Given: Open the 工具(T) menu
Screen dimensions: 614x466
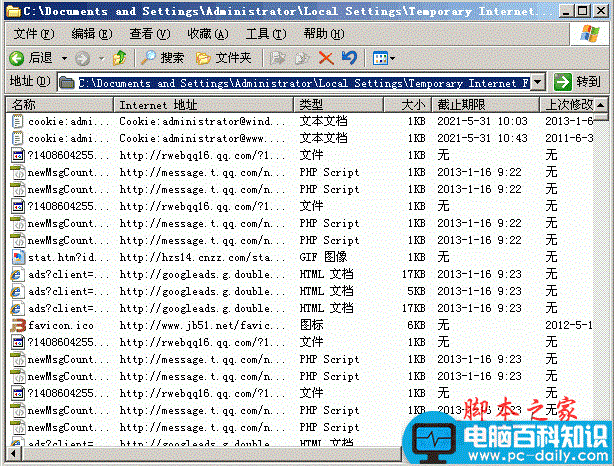Looking at the screenshot, I should point(266,34).
